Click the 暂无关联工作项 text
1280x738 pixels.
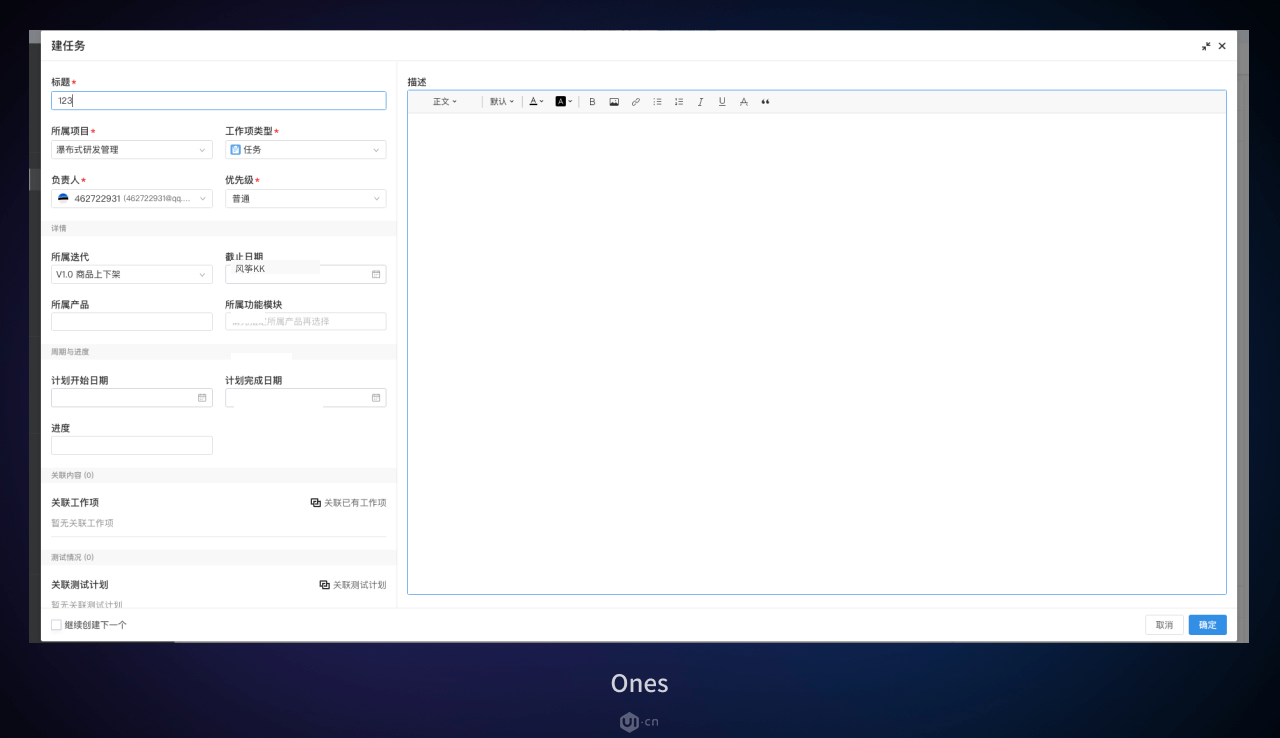tap(83, 523)
